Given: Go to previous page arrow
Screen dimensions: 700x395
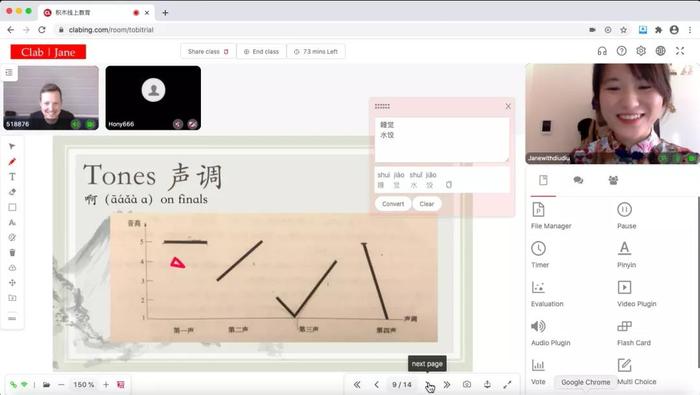Looking at the screenshot, I should tap(376, 384).
